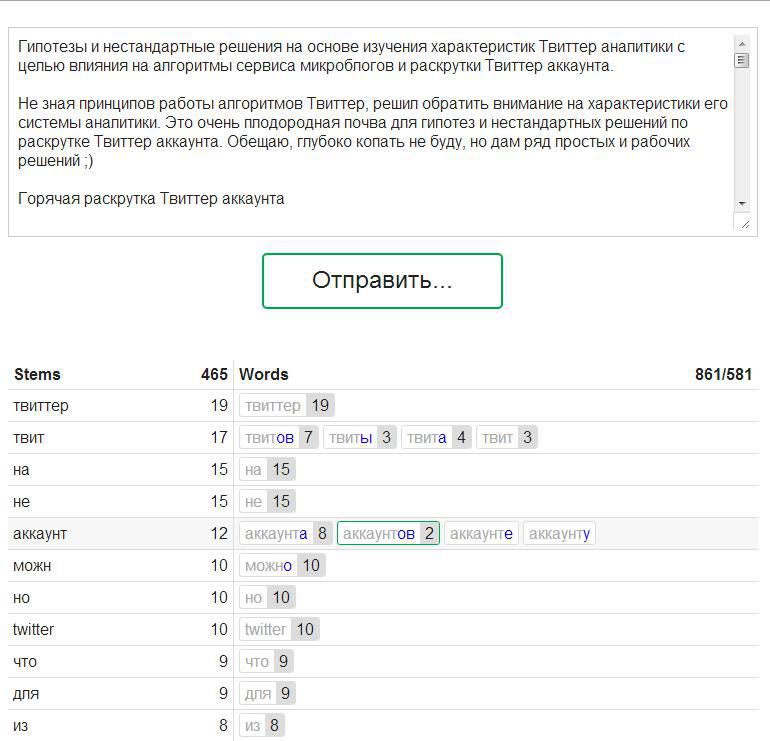Click the stem cell не
Image resolution: width=770 pixels, height=741 pixels.
tap(21, 501)
